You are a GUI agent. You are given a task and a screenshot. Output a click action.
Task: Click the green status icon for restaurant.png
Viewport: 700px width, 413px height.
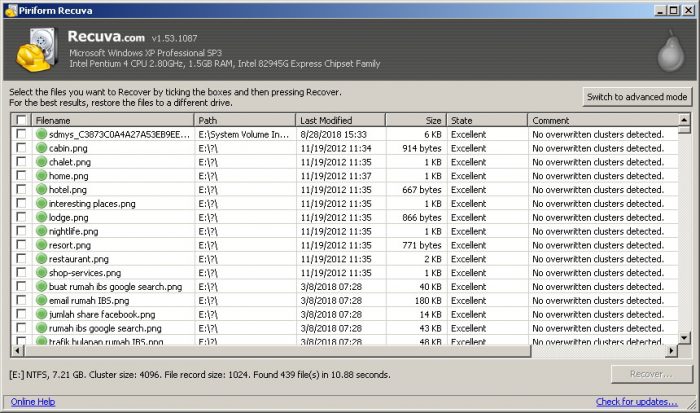click(42, 259)
